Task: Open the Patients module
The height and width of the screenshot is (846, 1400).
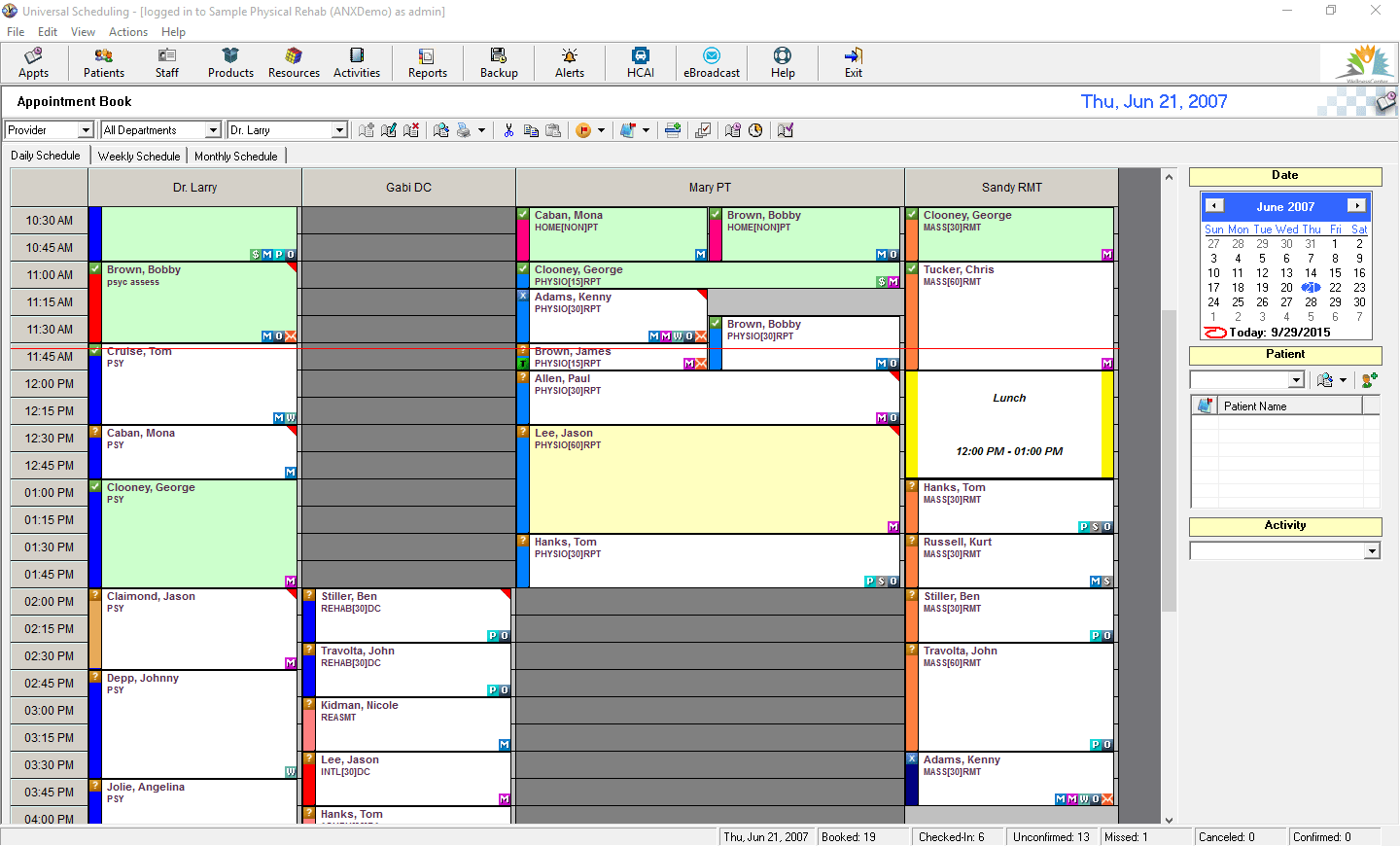Action: pyautogui.click(x=104, y=63)
